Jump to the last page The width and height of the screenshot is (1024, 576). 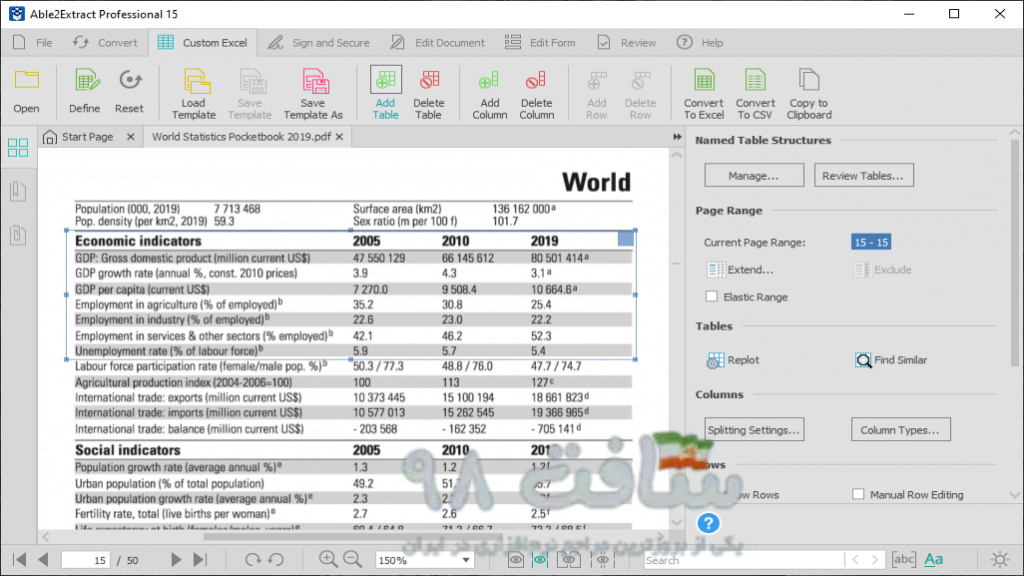[x=200, y=560]
